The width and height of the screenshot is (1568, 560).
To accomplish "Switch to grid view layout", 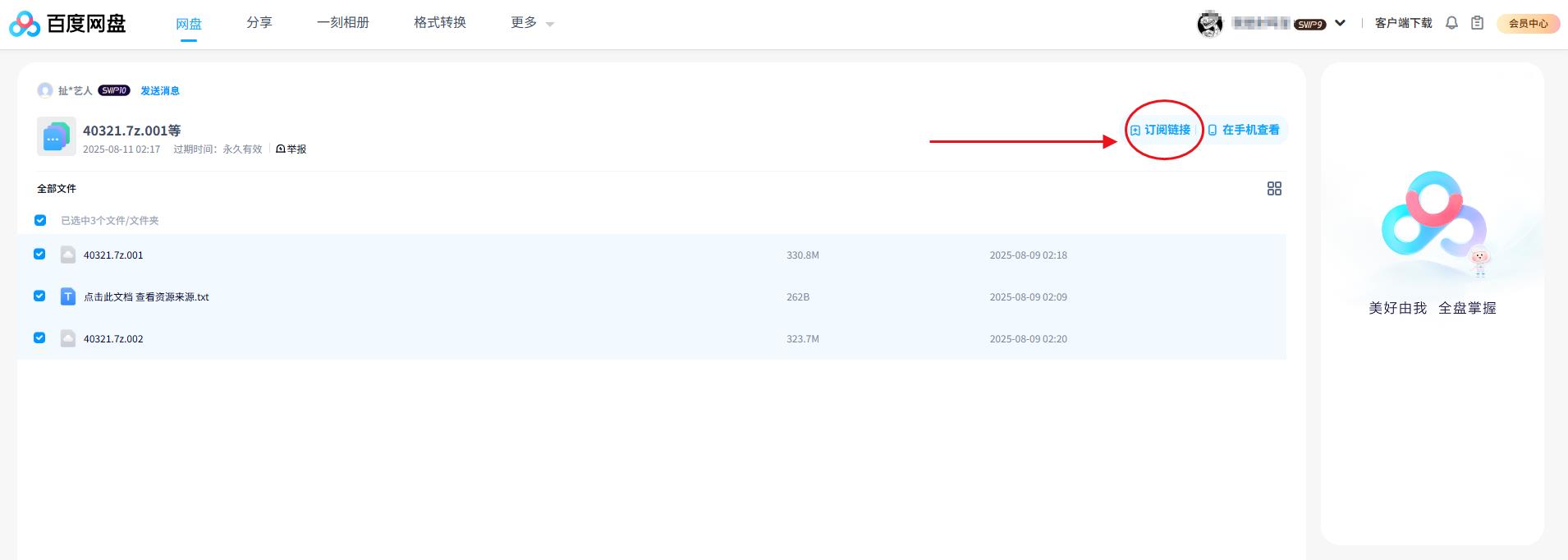I will 1274,189.
